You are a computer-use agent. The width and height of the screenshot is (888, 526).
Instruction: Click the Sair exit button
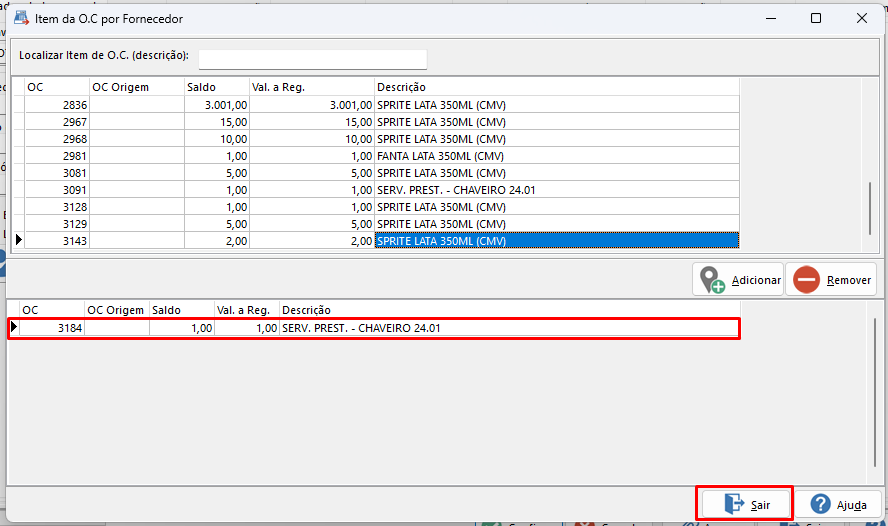746,504
